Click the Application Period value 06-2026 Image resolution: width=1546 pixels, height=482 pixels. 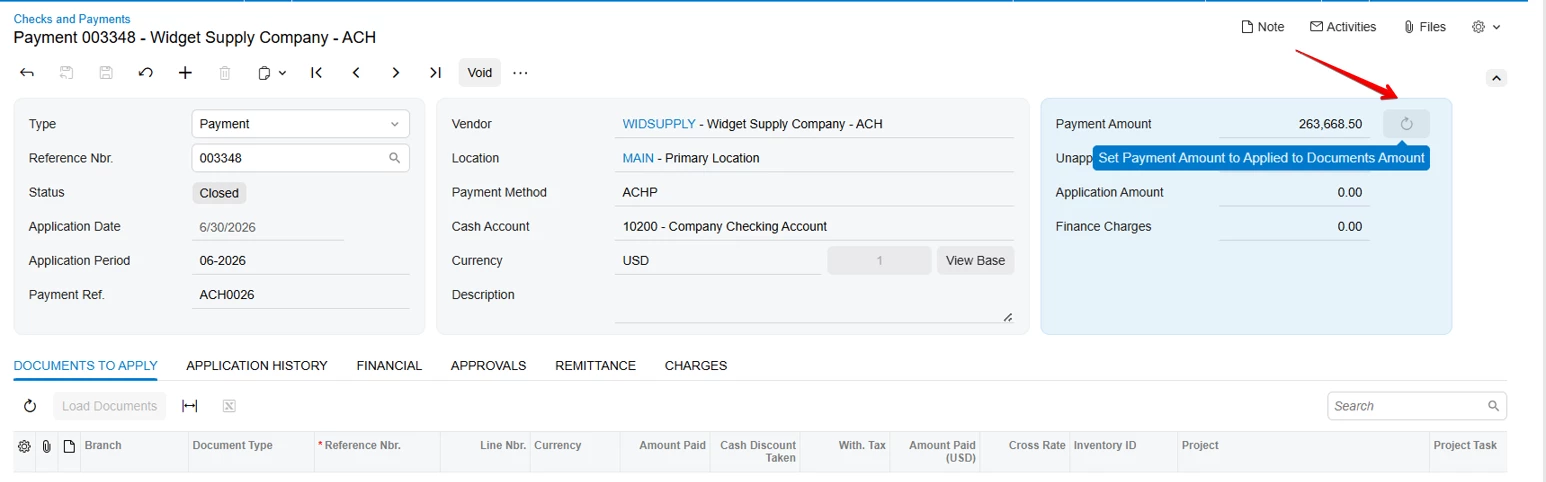tap(222, 261)
